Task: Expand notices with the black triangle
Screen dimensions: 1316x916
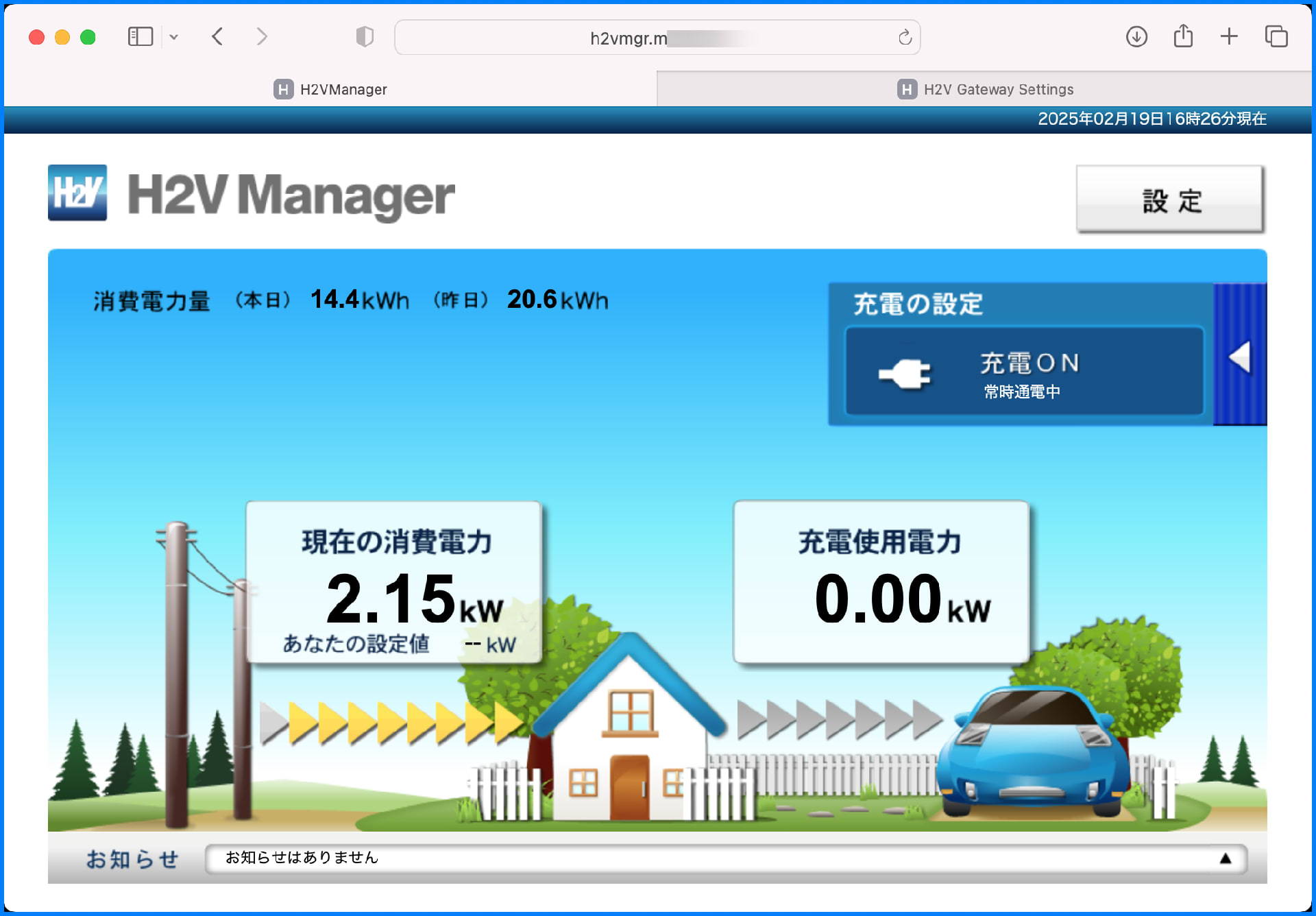Action: 1226,858
